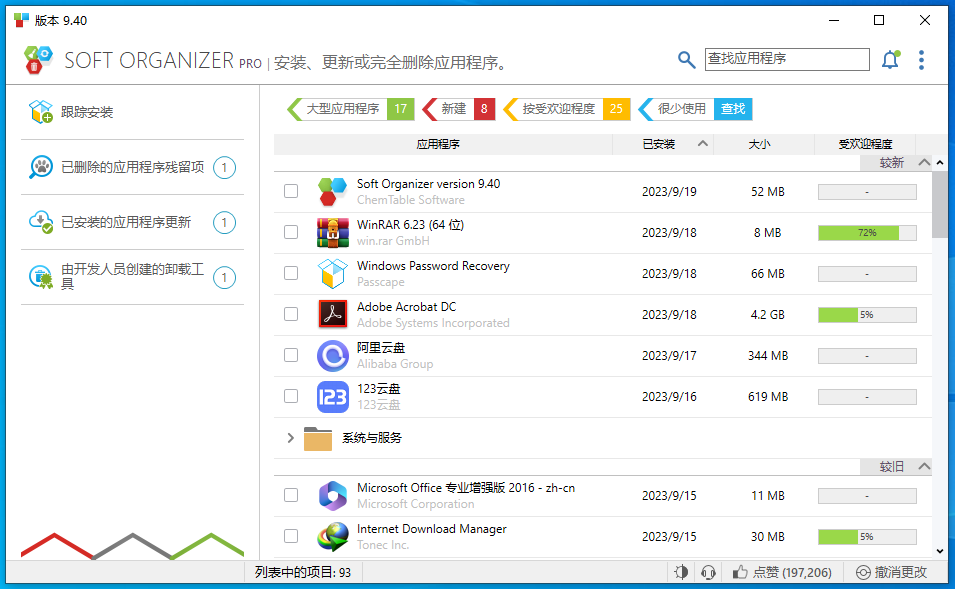Open the notifications bell icon
The width and height of the screenshot is (955, 589).
pos(889,60)
